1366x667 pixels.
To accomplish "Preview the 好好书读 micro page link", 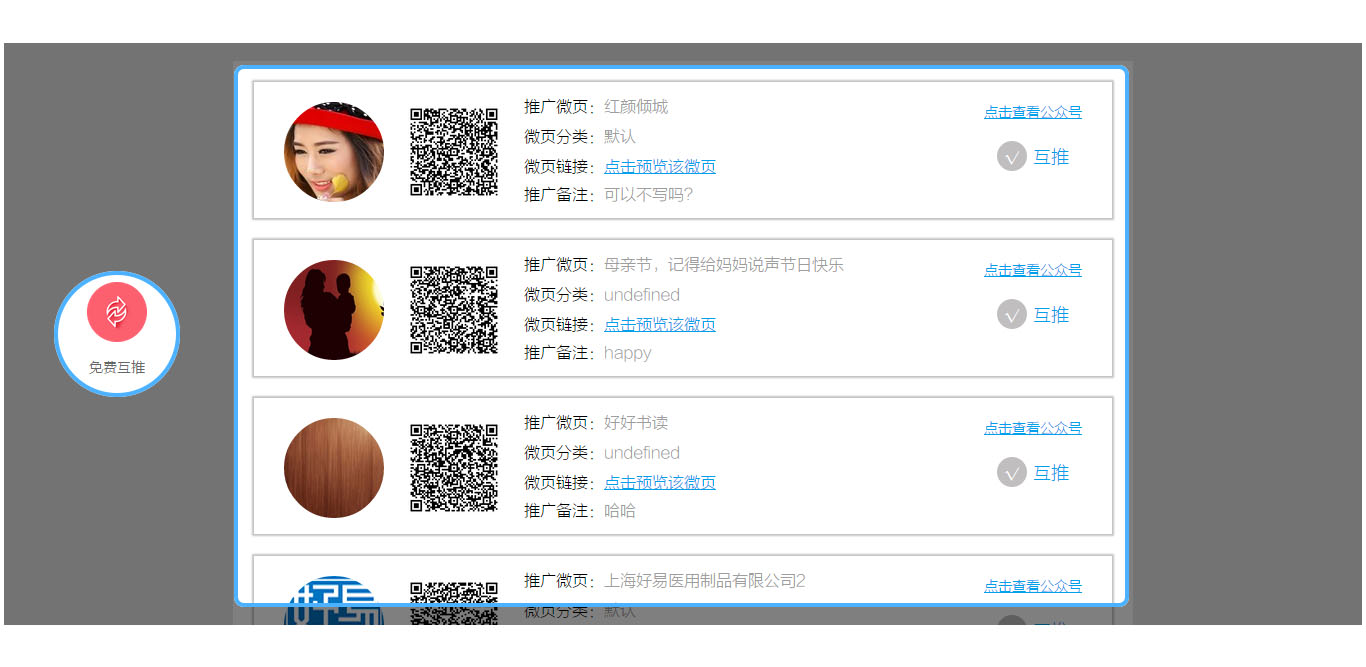I will tap(659, 483).
